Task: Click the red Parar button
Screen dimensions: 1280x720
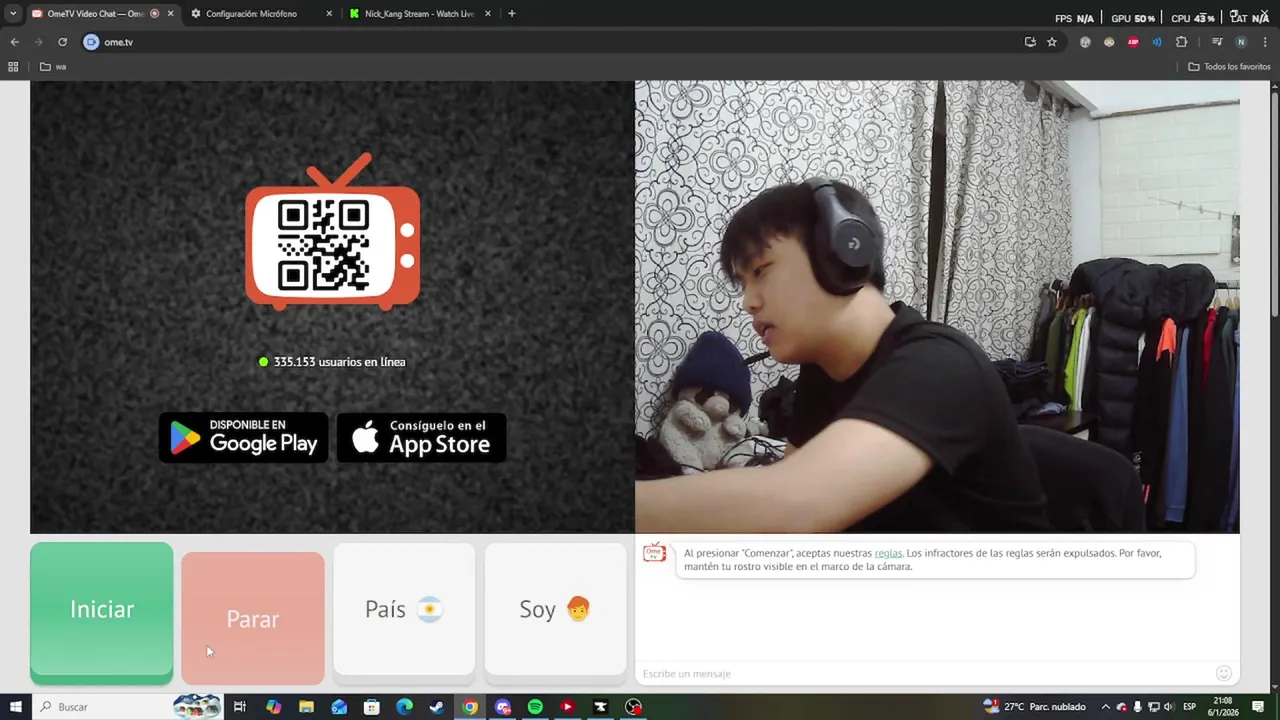Action: [x=253, y=618]
